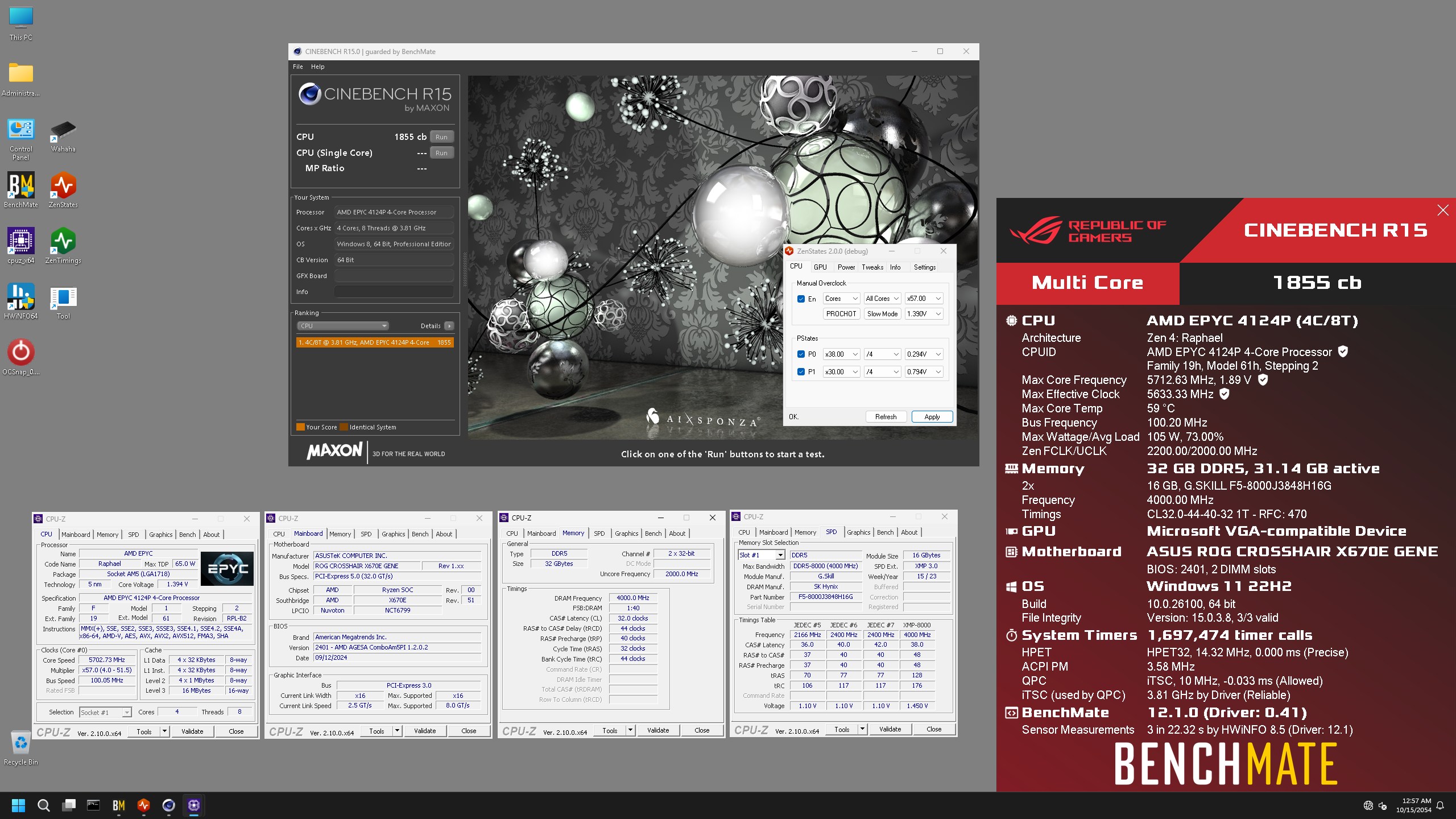This screenshot has height=819, width=1456.
Task: Click Refresh in ZenStates
Action: click(x=886, y=417)
